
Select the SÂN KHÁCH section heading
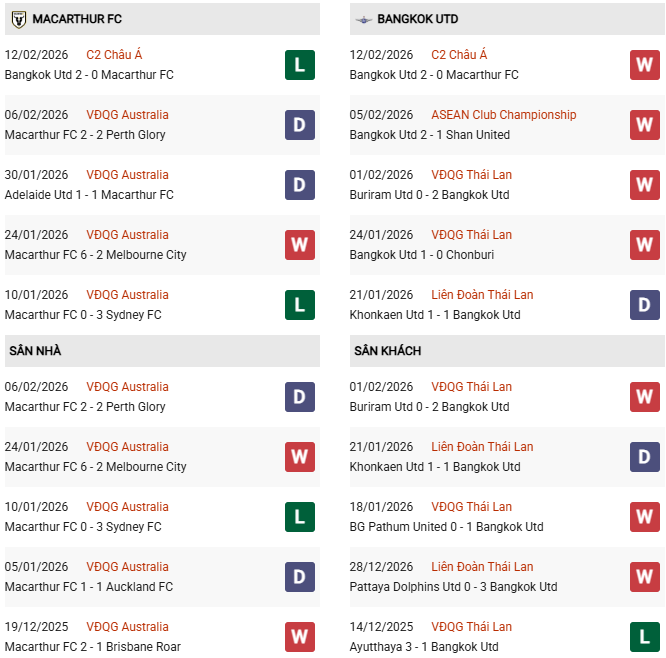click(387, 351)
